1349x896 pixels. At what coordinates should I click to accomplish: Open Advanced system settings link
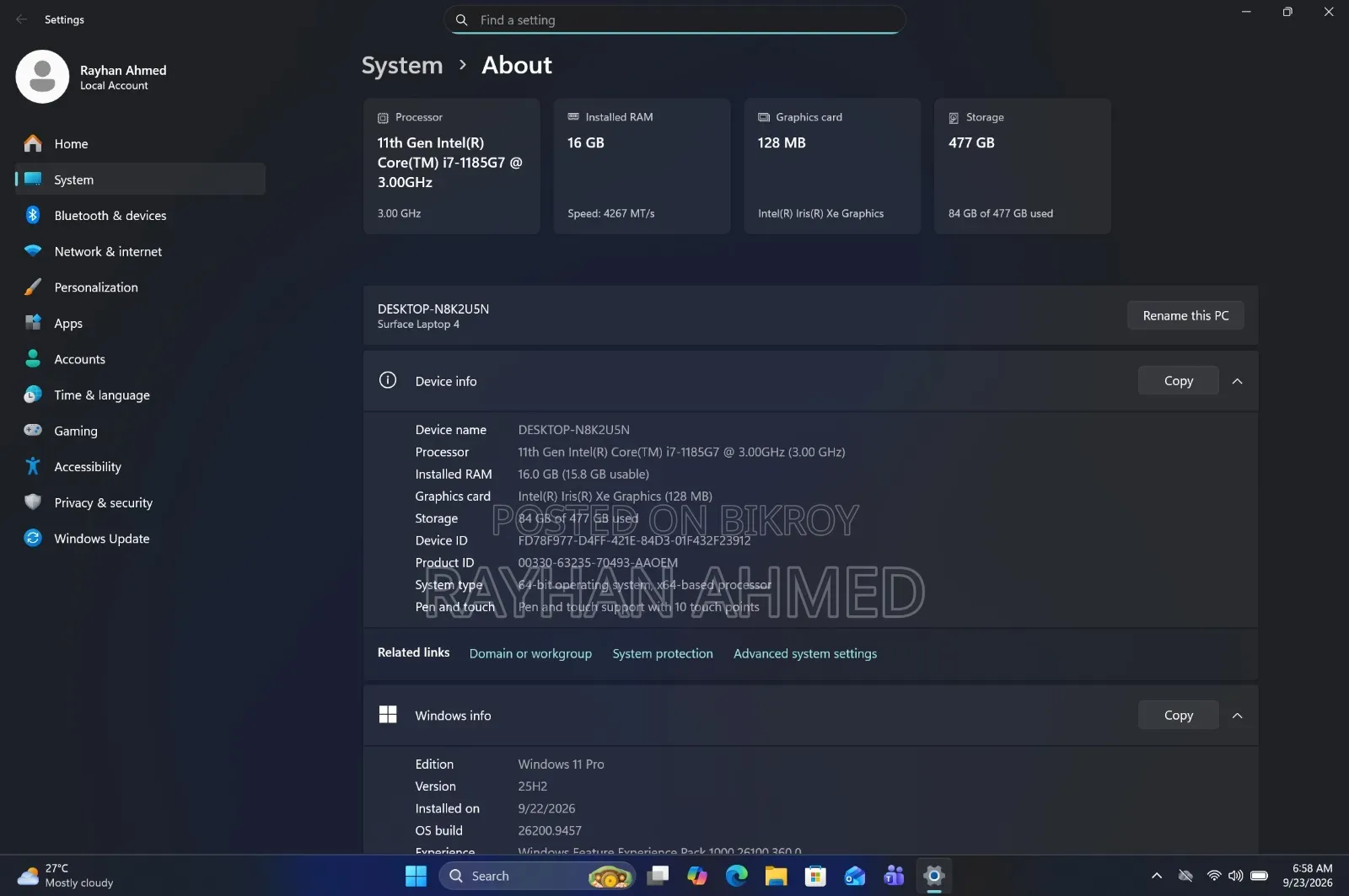[x=805, y=653]
